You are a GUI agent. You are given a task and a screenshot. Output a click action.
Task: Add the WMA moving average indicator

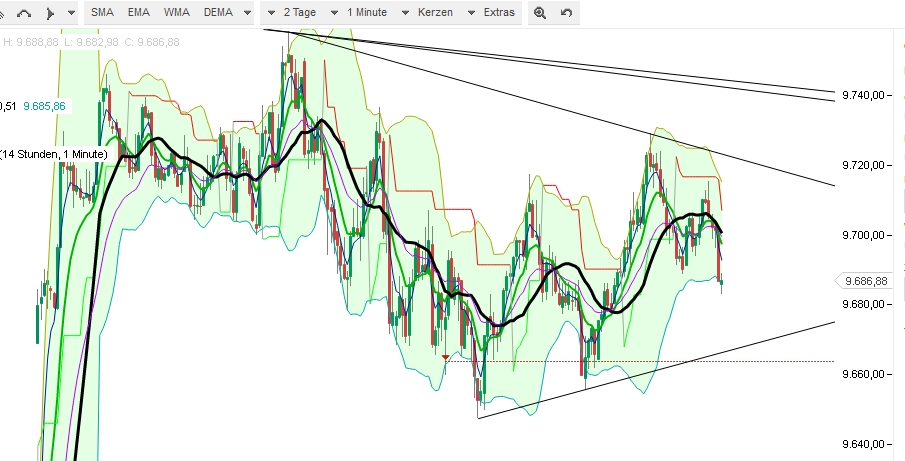177,12
